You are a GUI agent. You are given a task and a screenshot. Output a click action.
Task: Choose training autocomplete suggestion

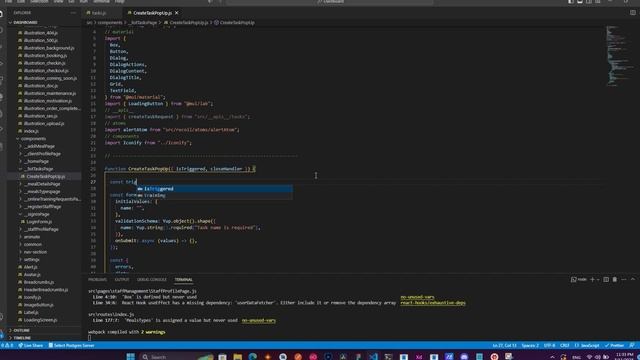pos(214,196)
